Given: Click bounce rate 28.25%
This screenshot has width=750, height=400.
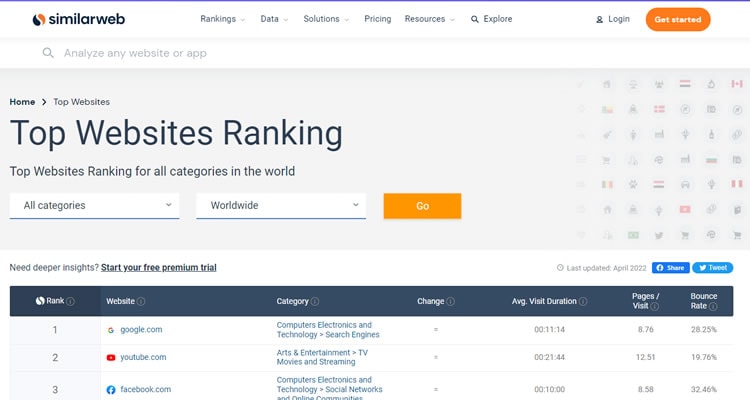Looking at the screenshot, I should point(704,330).
